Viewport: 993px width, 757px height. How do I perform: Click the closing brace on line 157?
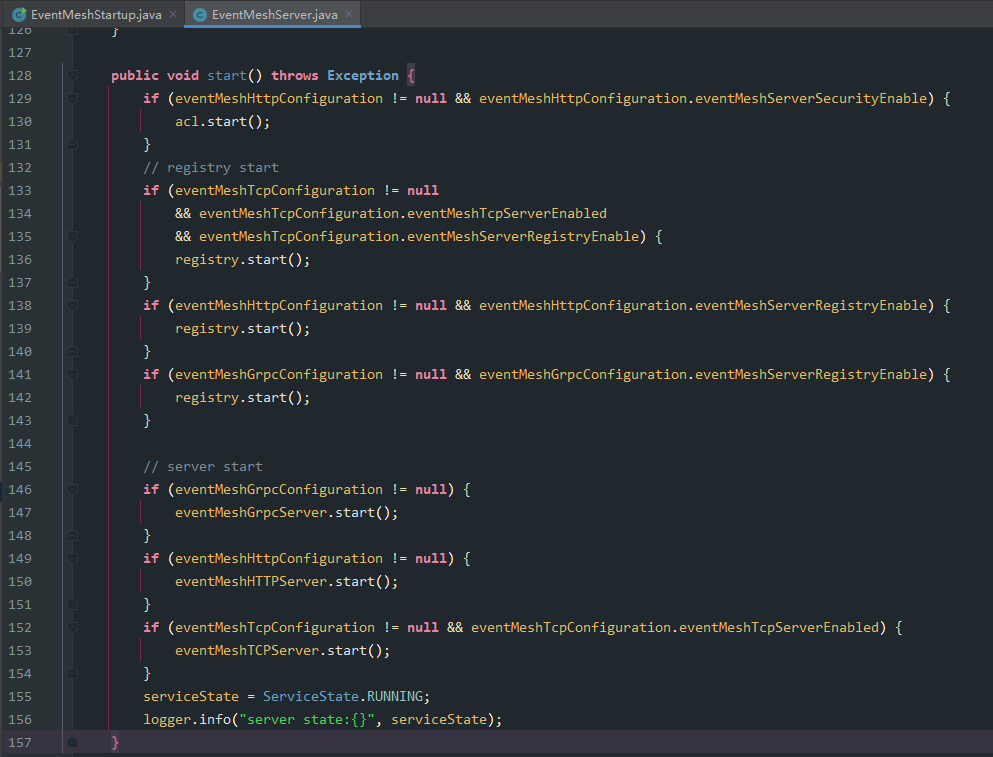click(x=115, y=742)
